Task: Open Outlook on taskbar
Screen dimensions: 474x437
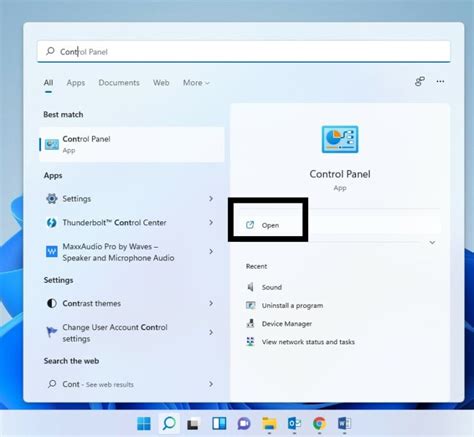Action: pos(294,424)
